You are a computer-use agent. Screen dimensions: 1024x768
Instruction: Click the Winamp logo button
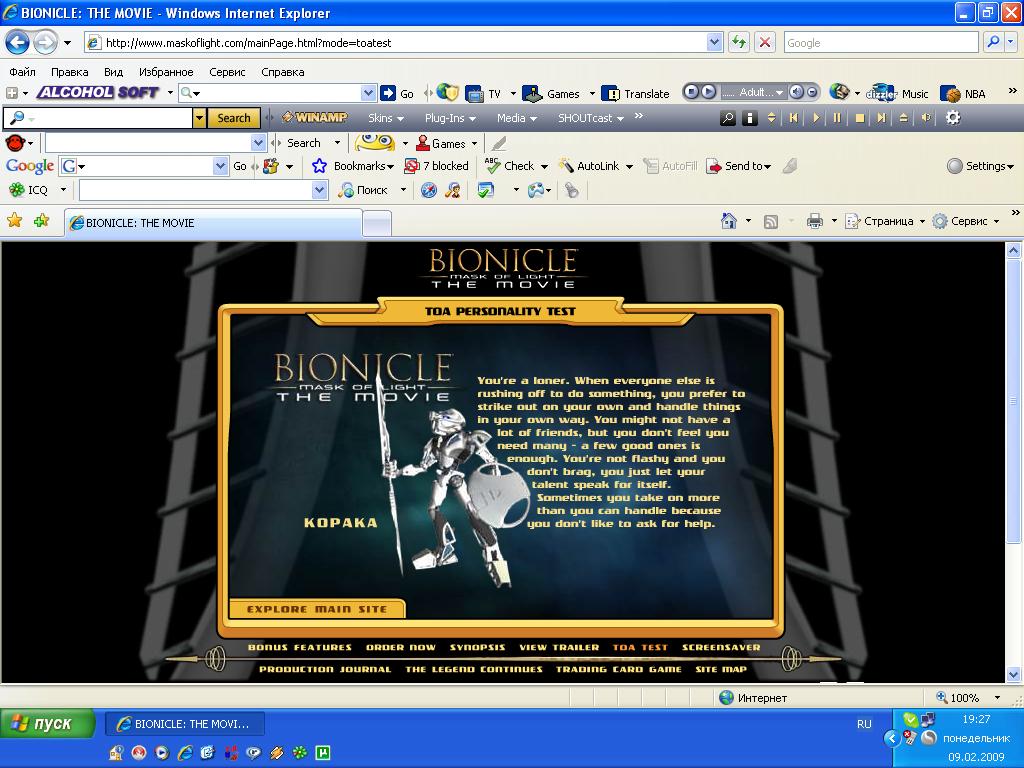pyautogui.click(x=314, y=118)
